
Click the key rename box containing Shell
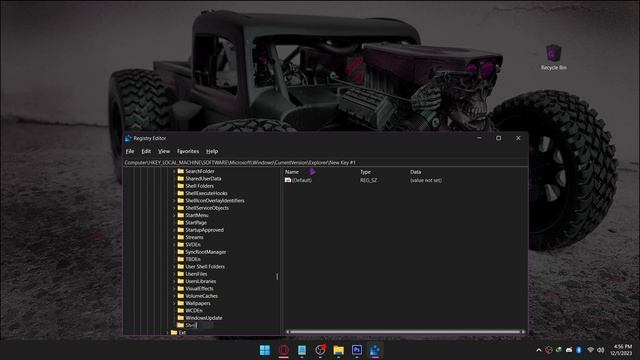pyautogui.click(x=198, y=325)
